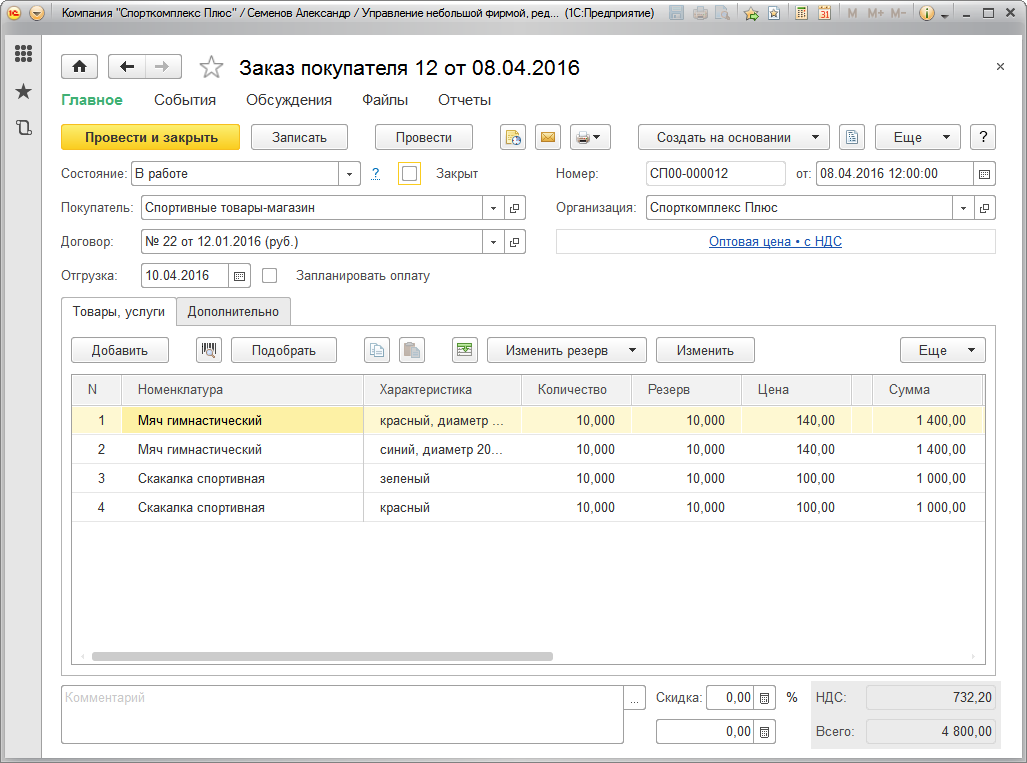Open history icon in left sidebar
This screenshot has width=1027, height=763.
click(23, 127)
